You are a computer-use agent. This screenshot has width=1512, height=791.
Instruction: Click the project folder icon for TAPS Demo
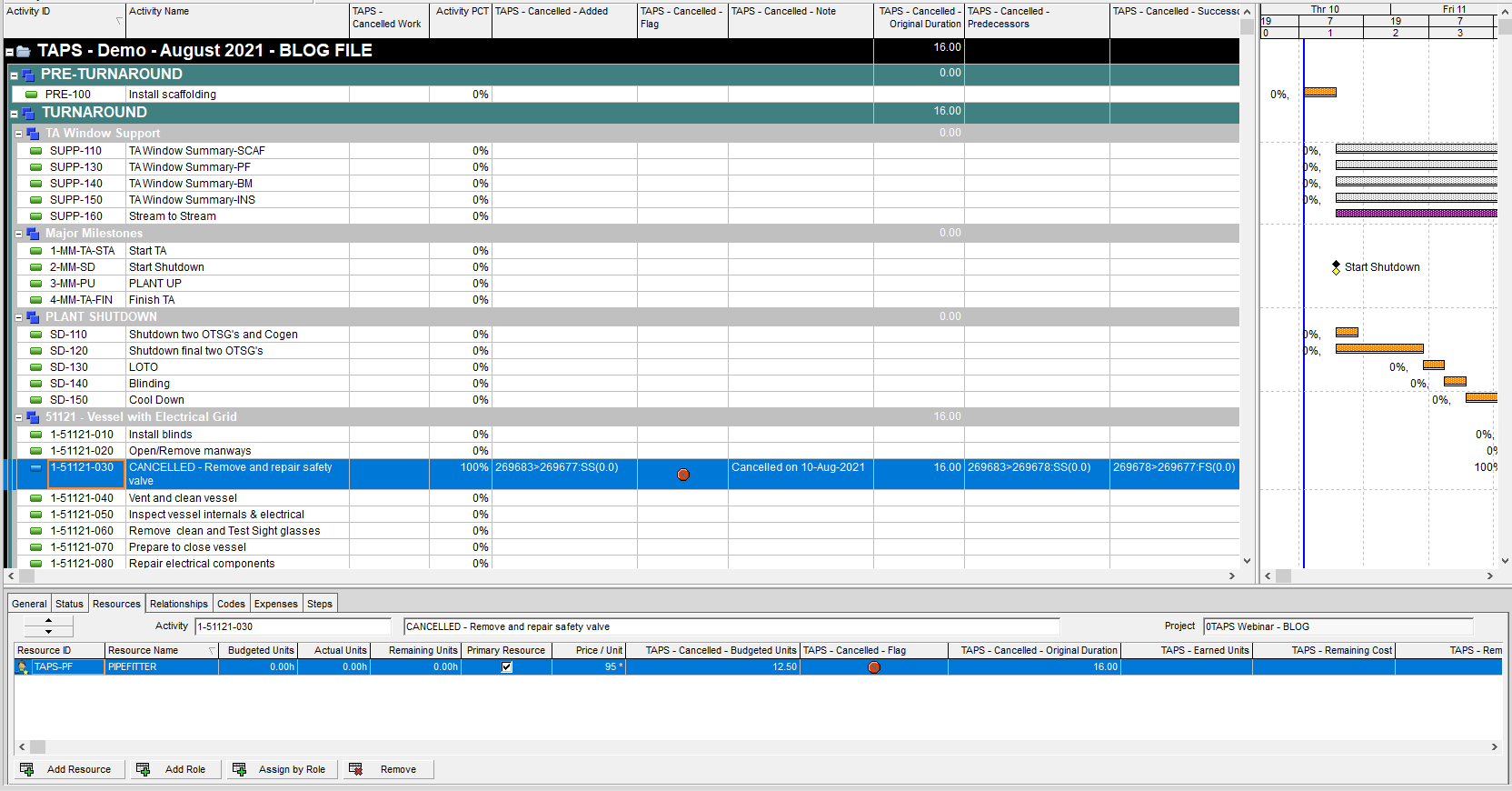(24, 51)
